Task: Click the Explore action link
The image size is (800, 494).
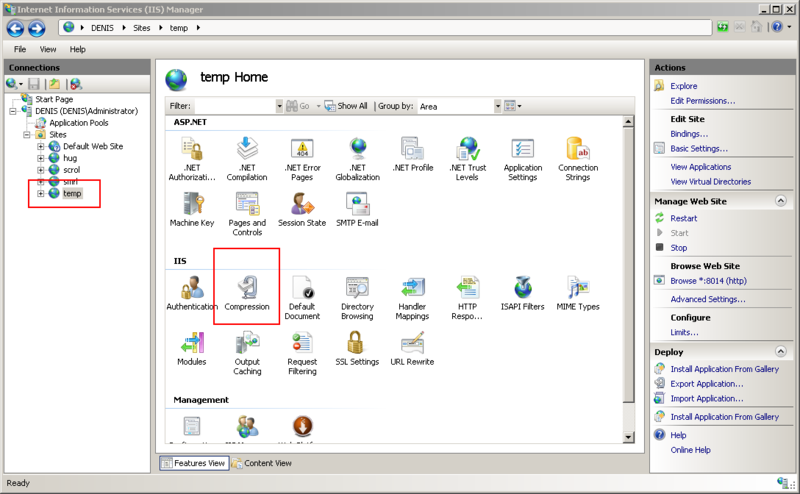Action: tap(684, 86)
